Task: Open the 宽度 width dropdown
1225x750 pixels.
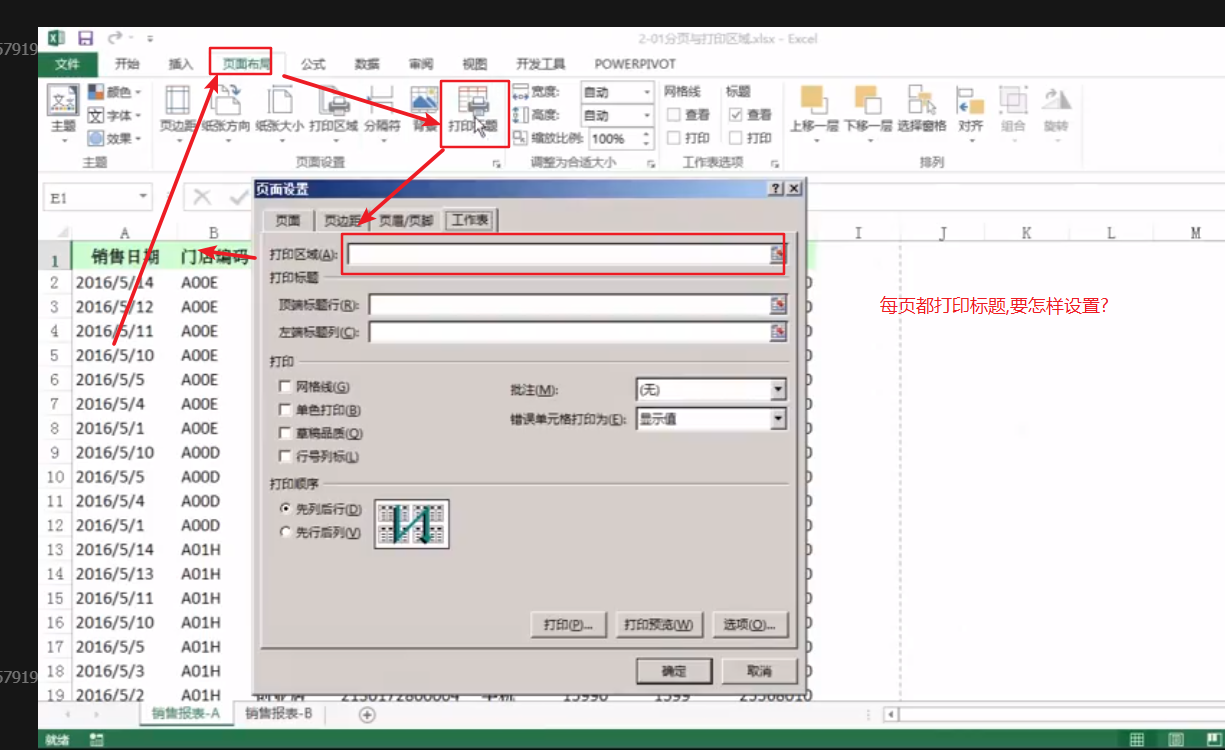Action: 647,92
